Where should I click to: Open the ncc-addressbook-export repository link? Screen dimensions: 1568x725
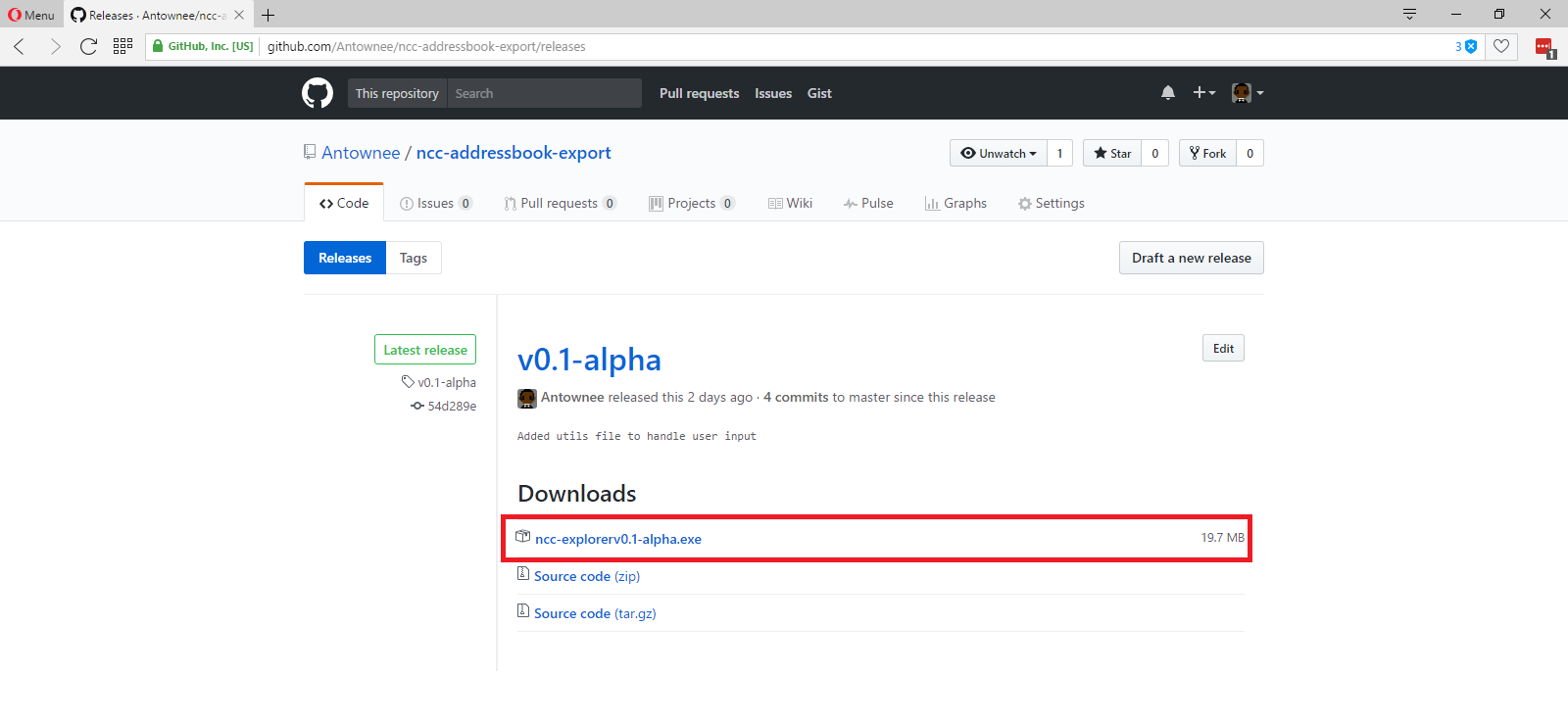514,153
